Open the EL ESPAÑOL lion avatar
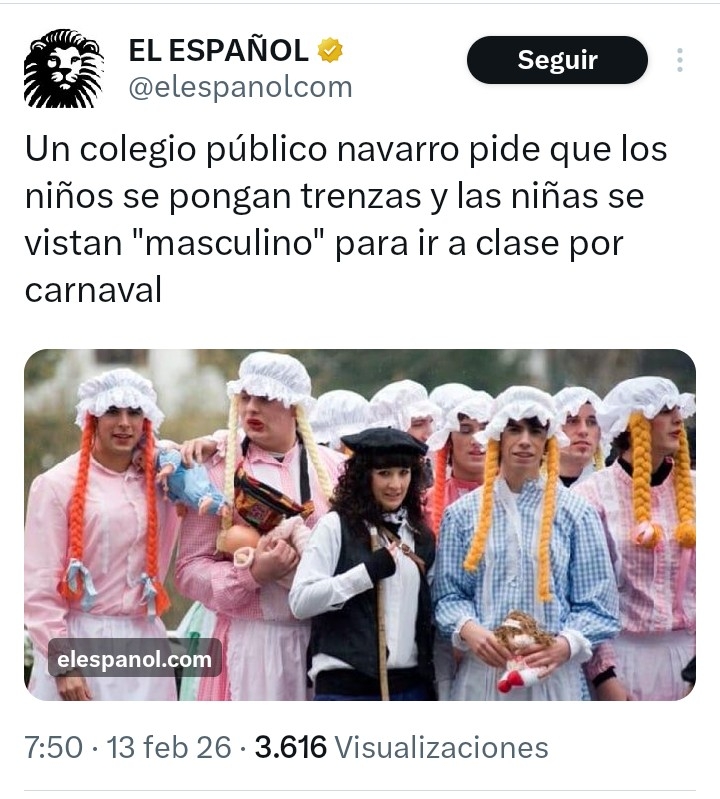720x799 pixels. [x=64, y=68]
